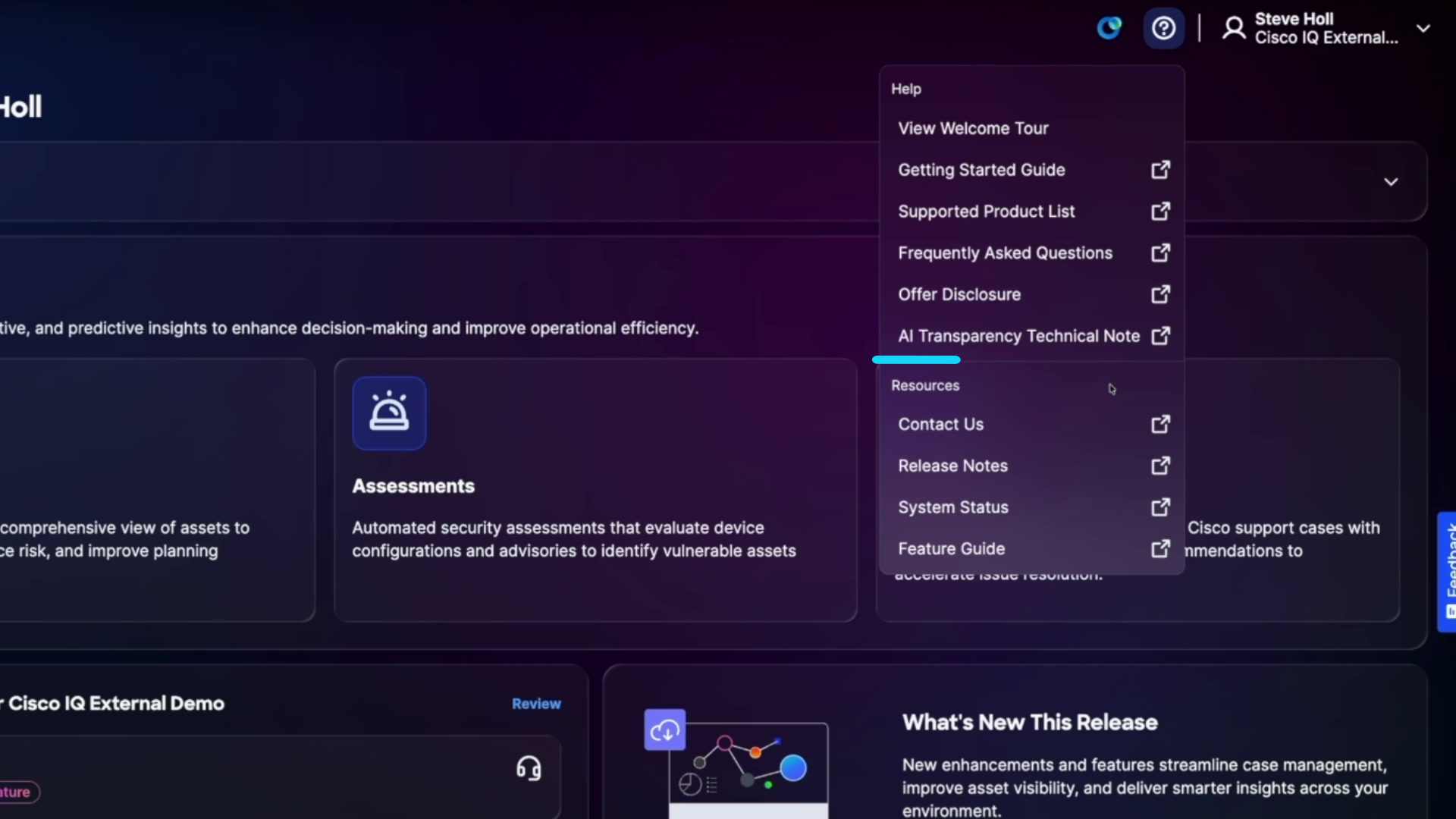Click the Steve Holl user name text
This screenshot has height=819, width=1456.
click(1294, 19)
